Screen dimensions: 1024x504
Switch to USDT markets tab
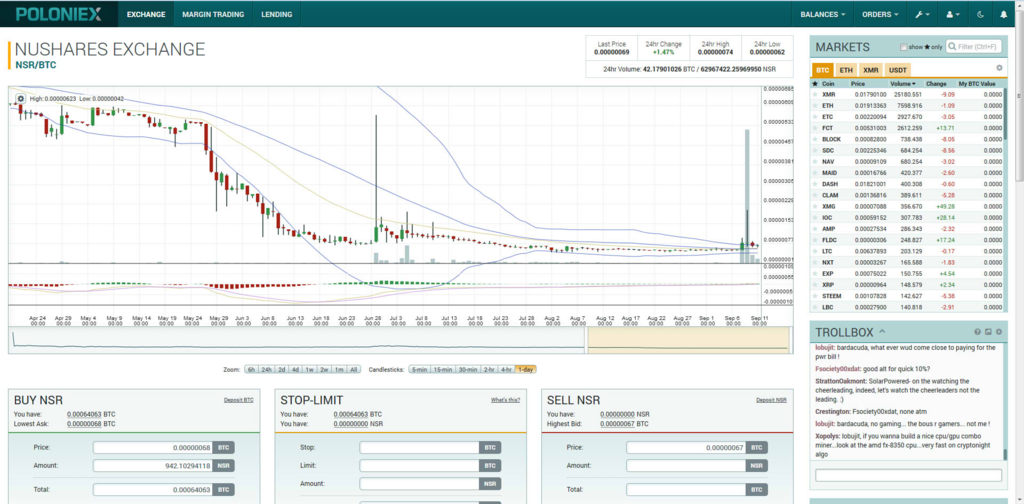tap(898, 70)
